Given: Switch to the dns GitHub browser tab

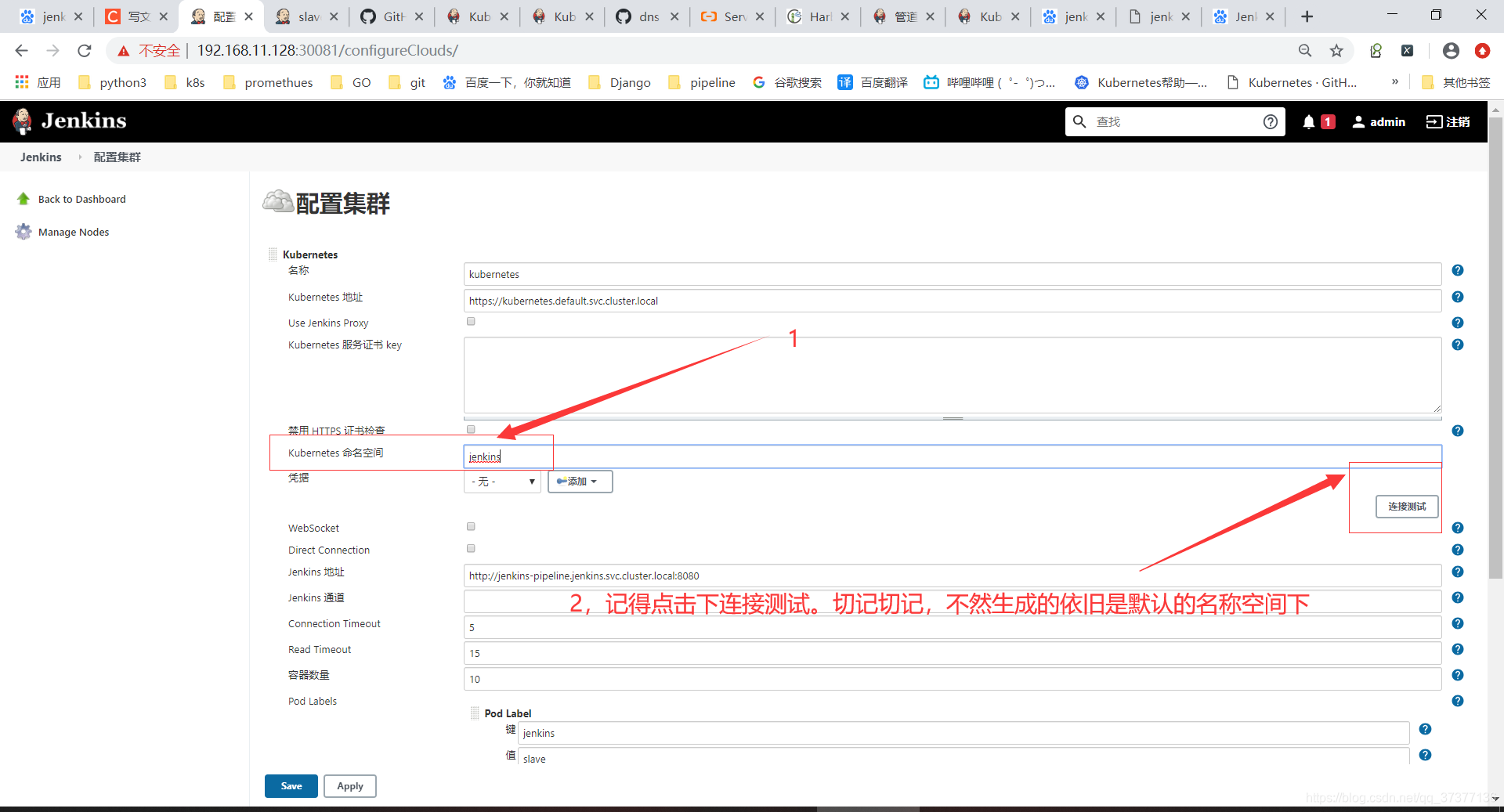Looking at the screenshot, I should click(x=646, y=16).
